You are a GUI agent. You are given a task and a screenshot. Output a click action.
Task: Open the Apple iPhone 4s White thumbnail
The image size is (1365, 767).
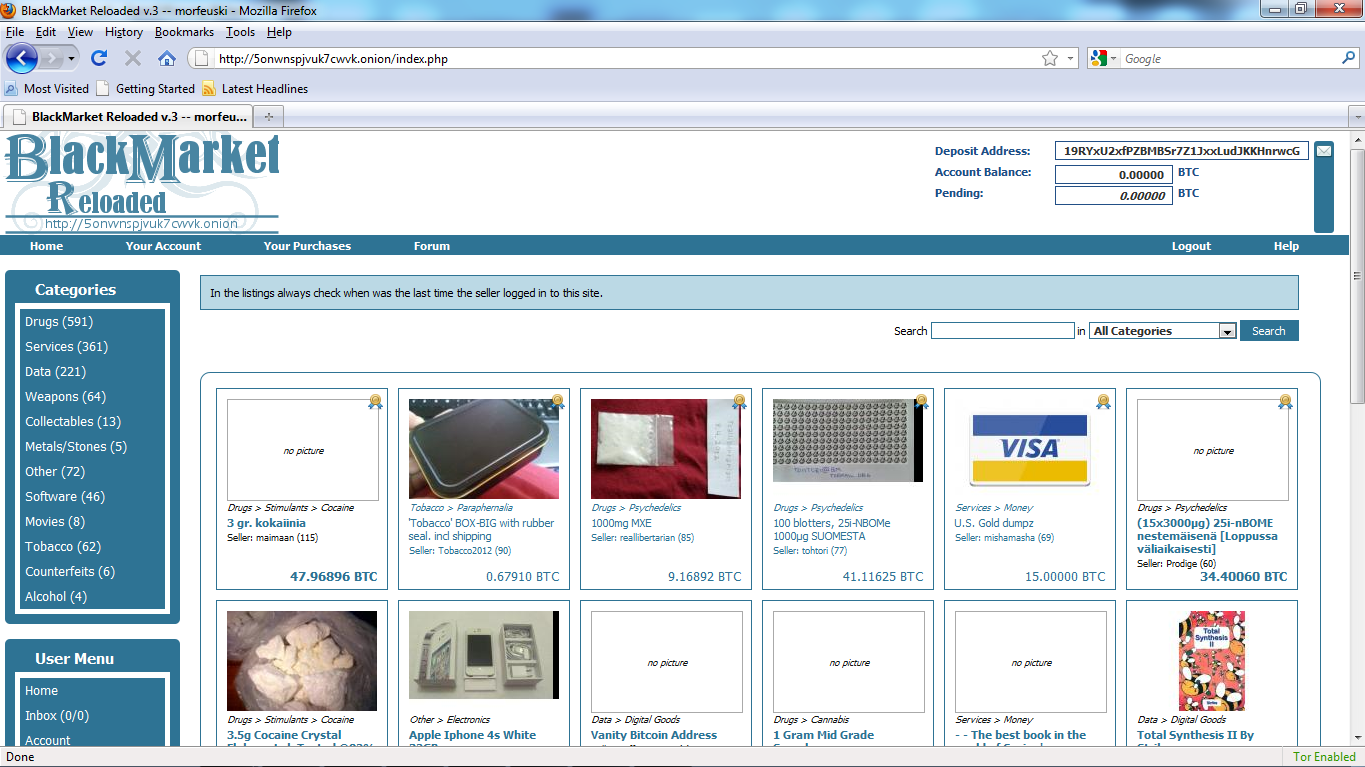point(484,655)
